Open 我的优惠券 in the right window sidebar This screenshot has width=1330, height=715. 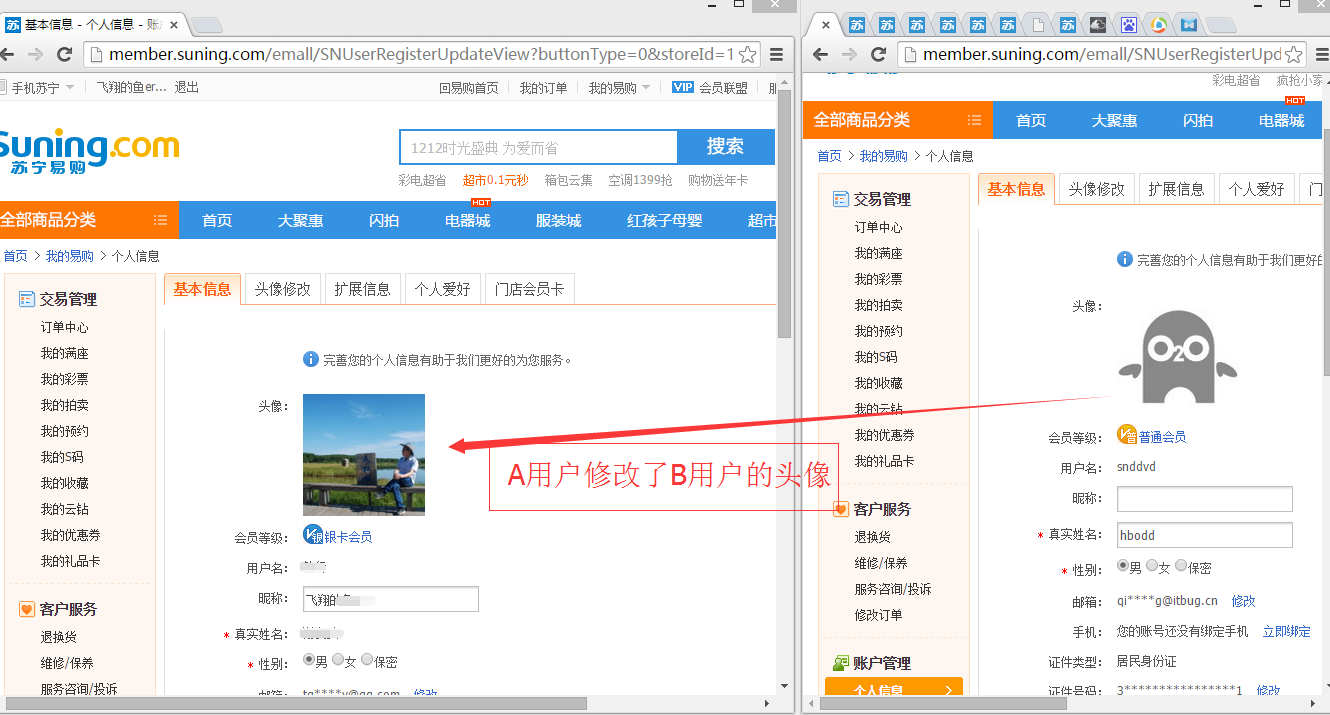884,435
